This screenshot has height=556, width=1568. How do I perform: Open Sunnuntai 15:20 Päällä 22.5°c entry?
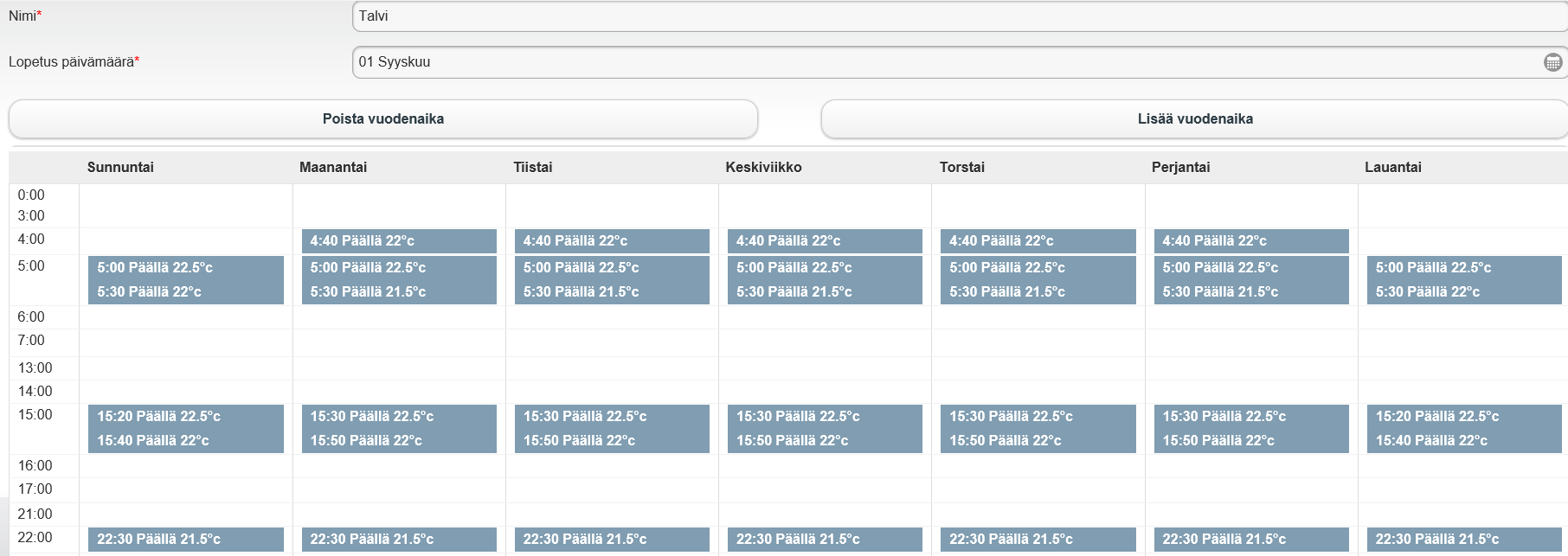click(x=186, y=417)
